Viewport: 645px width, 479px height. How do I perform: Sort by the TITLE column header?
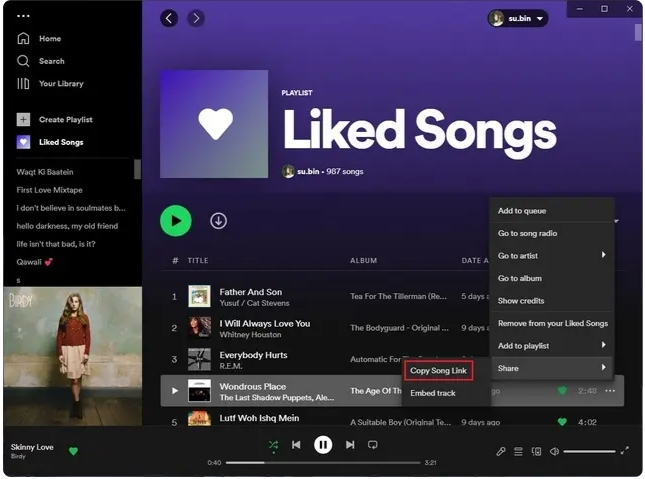tap(198, 260)
